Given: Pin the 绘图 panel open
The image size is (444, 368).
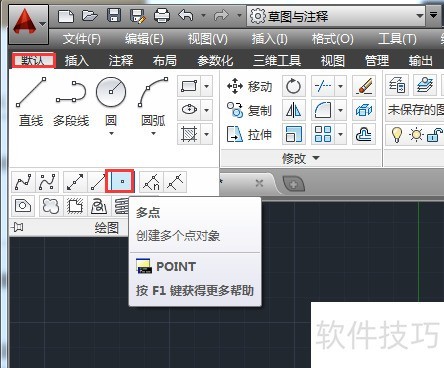Looking at the screenshot, I should click(x=17, y=227).
